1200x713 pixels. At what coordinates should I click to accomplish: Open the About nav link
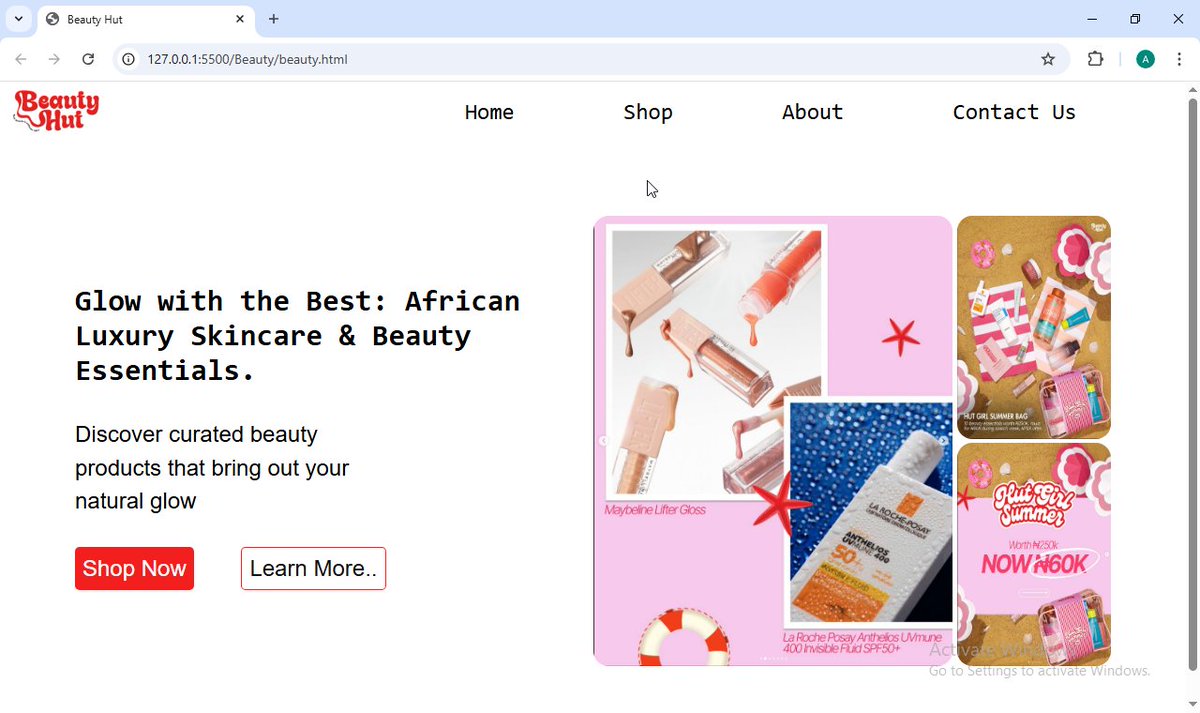[x=812, y=112]
